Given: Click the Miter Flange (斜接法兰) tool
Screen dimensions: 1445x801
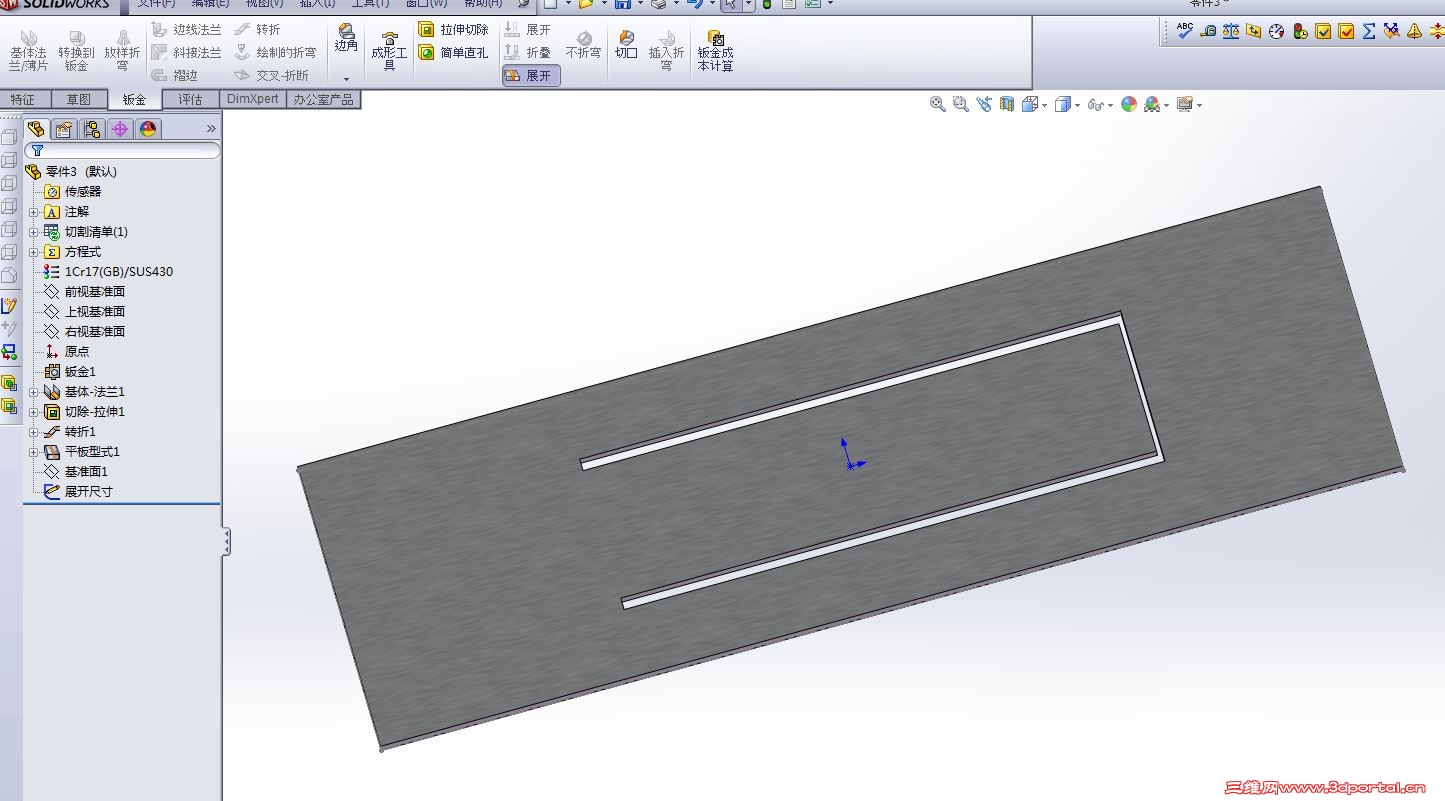Looking at the screenshot, I should tap(187, 52).
